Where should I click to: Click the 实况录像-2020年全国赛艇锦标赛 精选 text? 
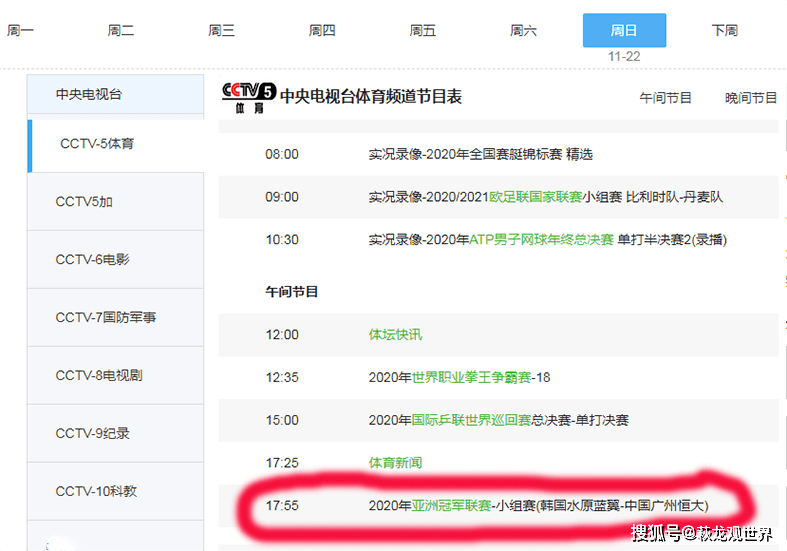480,154
